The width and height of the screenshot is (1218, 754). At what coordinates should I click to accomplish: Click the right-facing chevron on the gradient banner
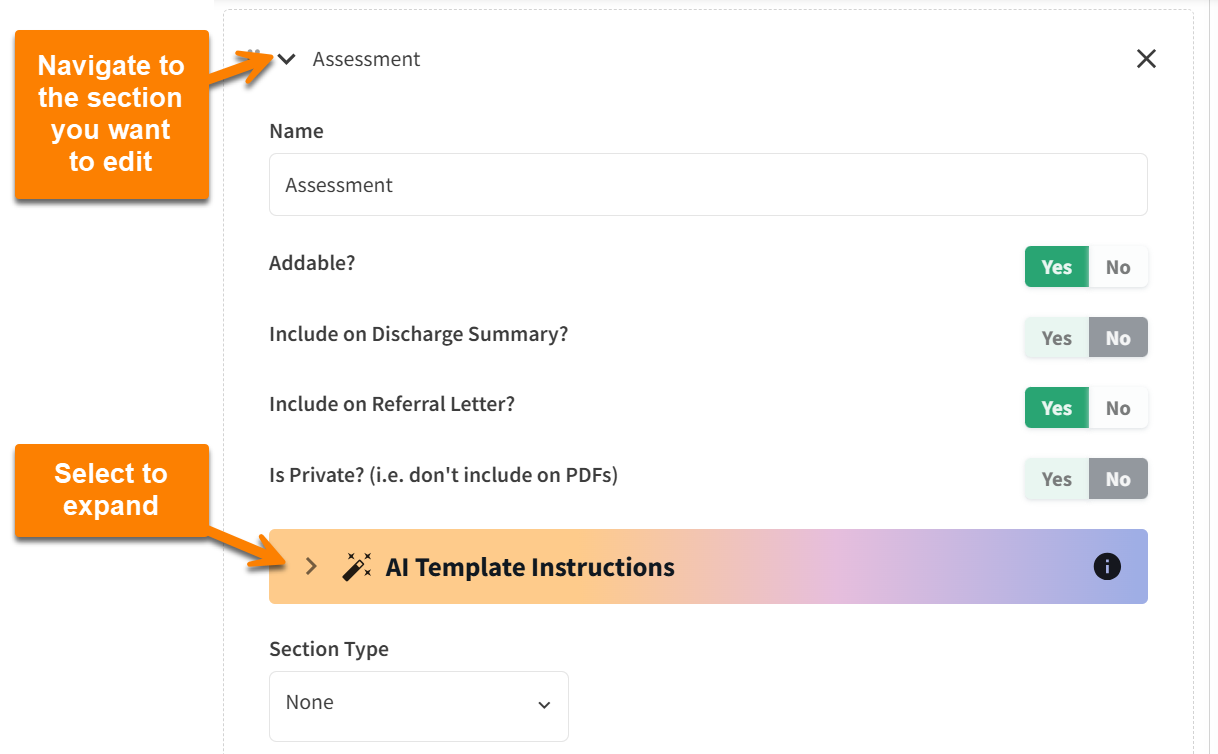[311, 566]
